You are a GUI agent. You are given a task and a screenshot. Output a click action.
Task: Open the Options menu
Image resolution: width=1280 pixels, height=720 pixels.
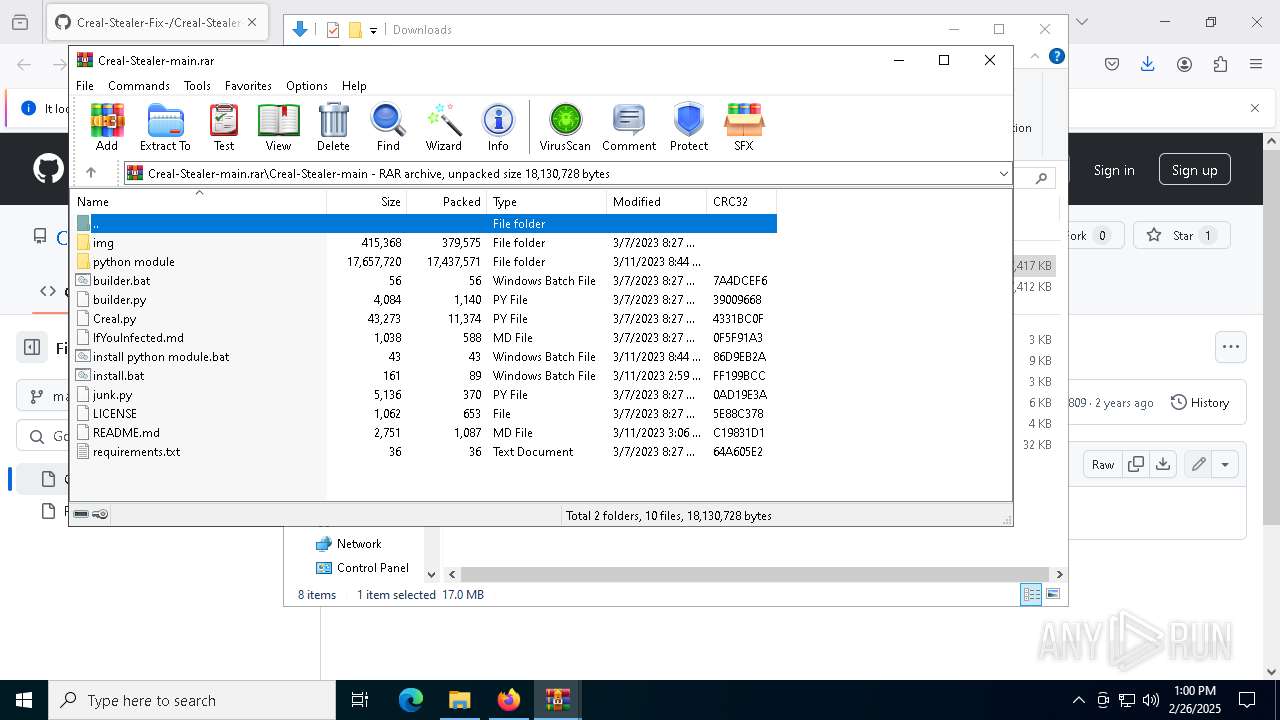tap(307, 86)
